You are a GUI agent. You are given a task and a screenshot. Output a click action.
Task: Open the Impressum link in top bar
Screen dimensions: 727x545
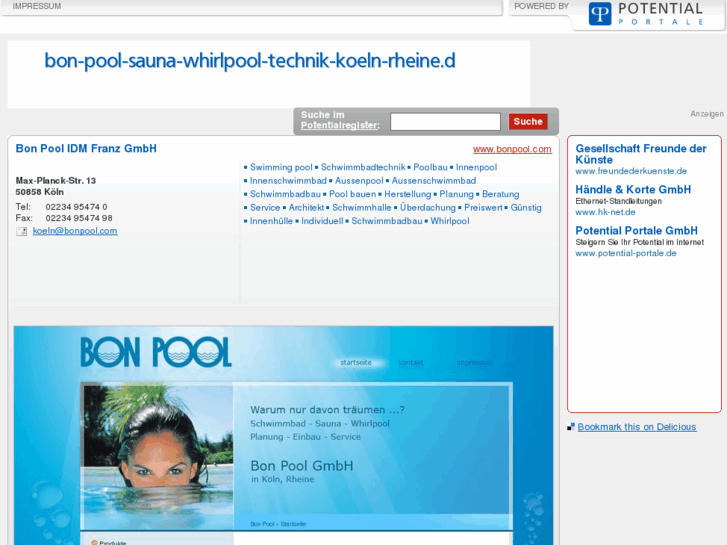click(x=37, y=6)
